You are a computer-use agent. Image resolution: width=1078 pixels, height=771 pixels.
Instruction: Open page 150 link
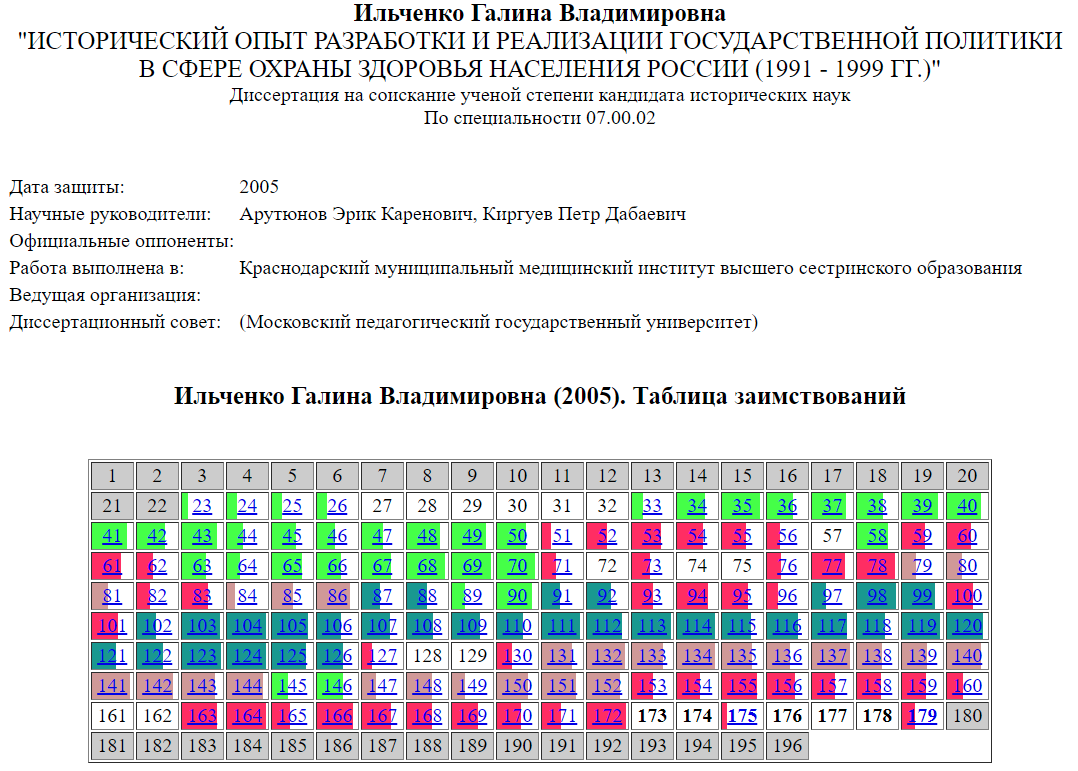517,686
